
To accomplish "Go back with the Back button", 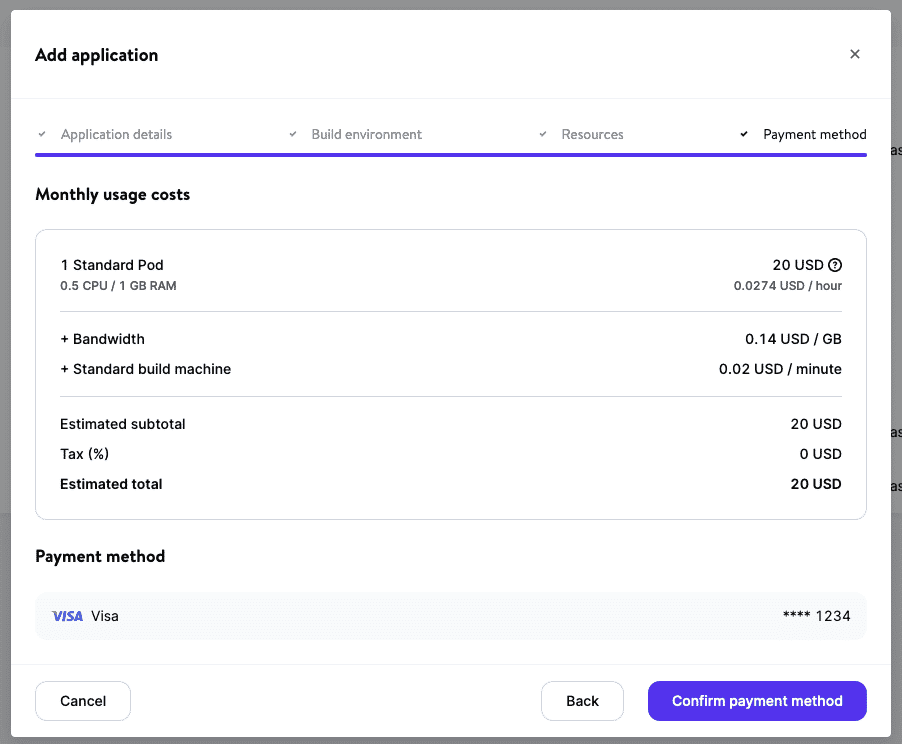I will click(x=582, y=701).
